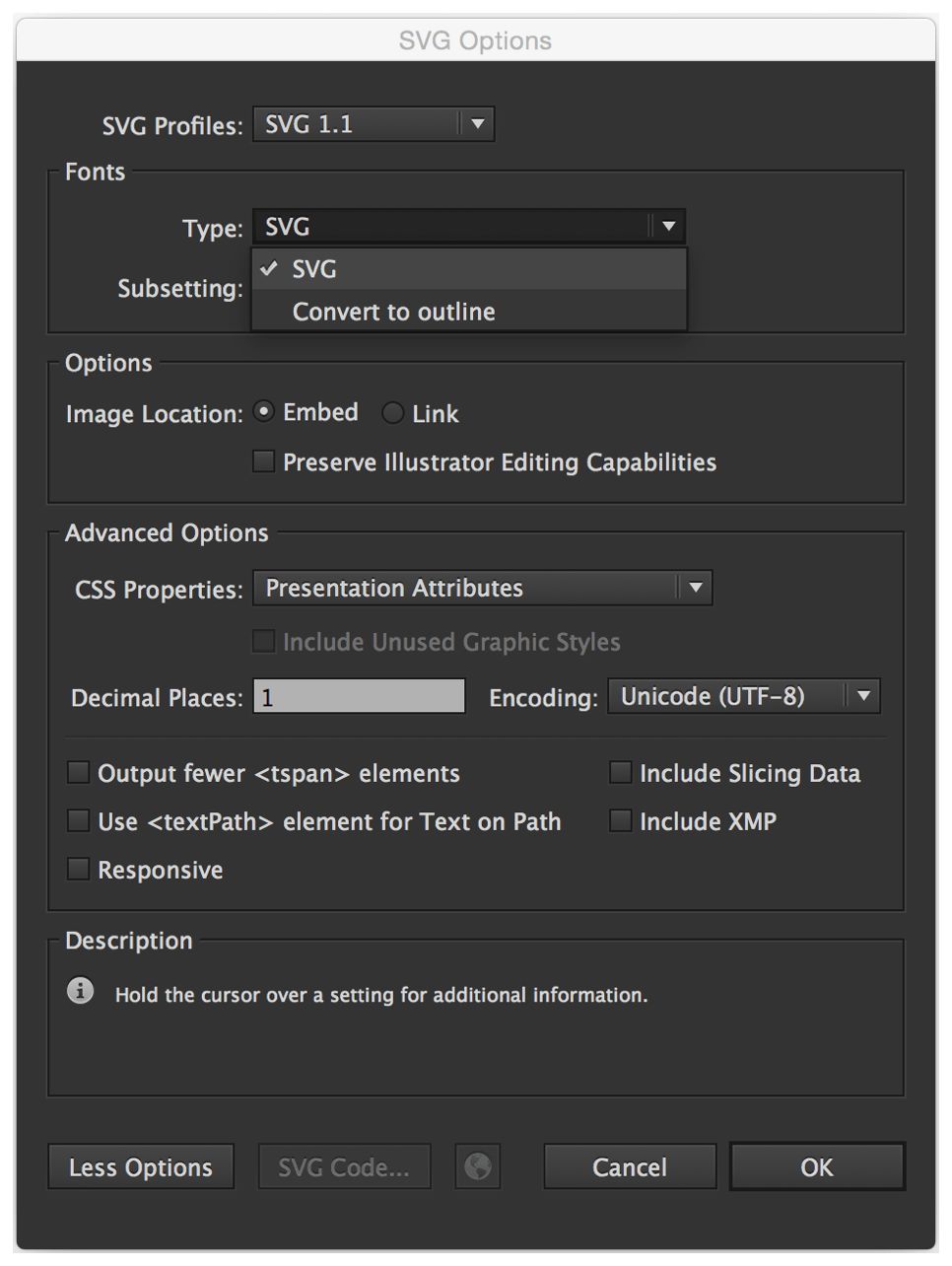The height and width of the screenshot is (1266, 952).
Task: Click the Image Location label
Action: pos(155,414)
